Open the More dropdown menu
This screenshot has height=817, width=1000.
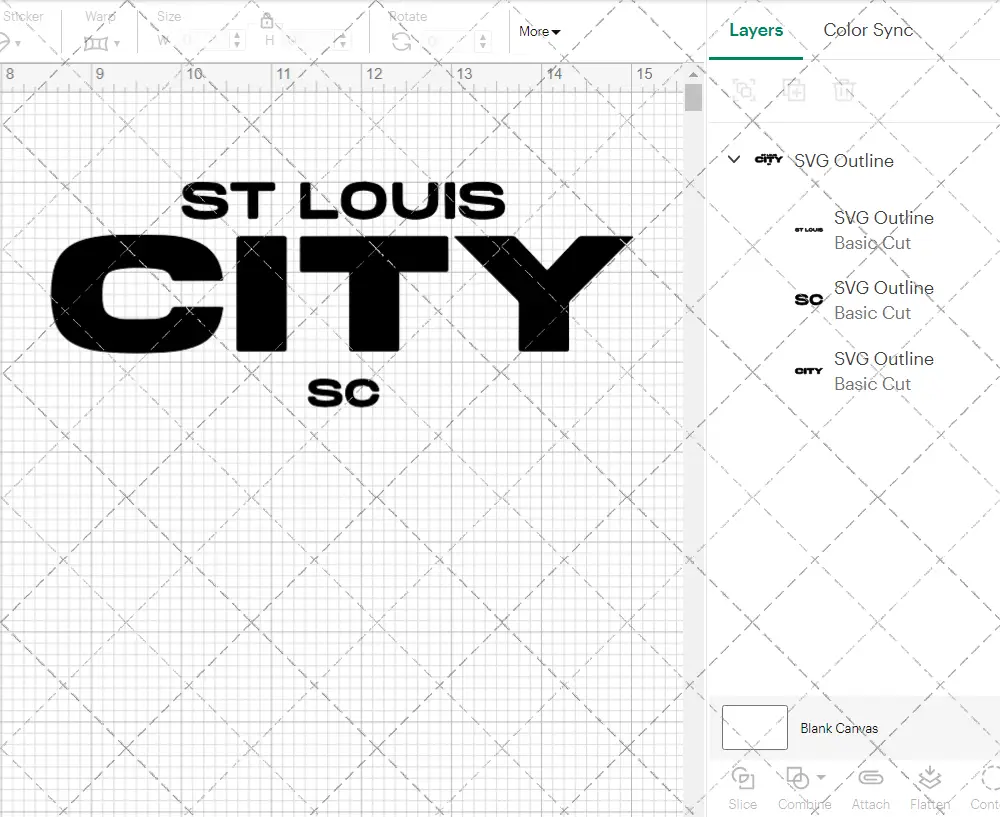click(x=539, y=31)
